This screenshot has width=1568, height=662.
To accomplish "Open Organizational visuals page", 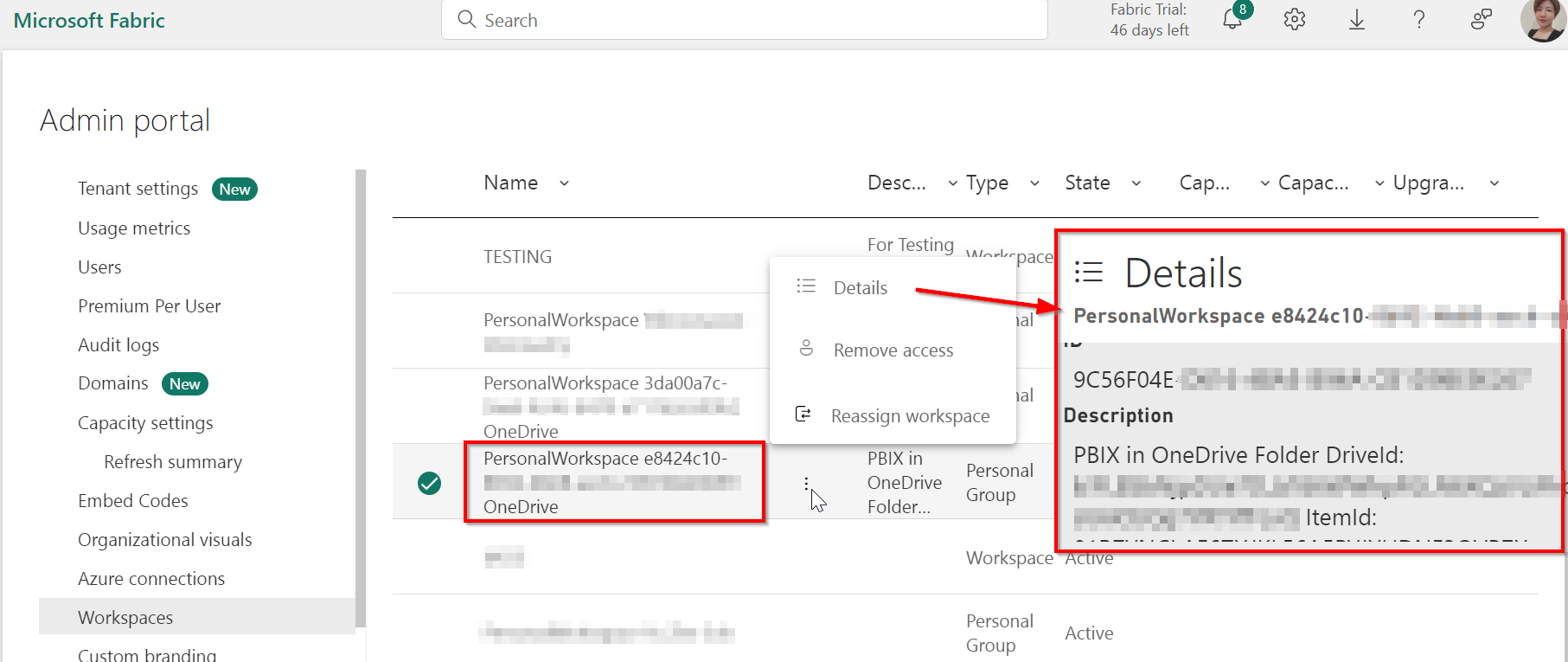I will click(165, 540).
